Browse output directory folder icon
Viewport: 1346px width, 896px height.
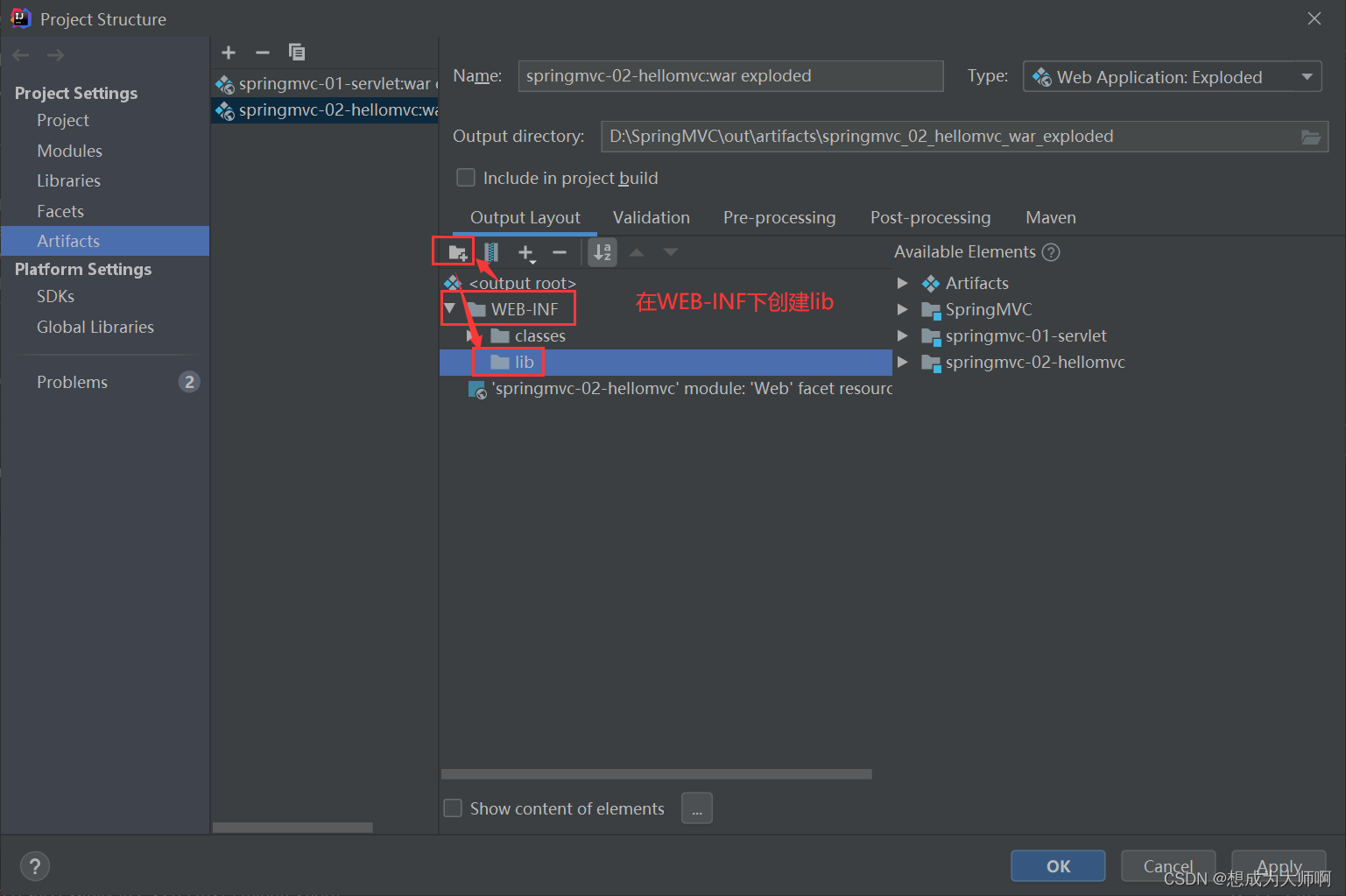click(1311, 137)
